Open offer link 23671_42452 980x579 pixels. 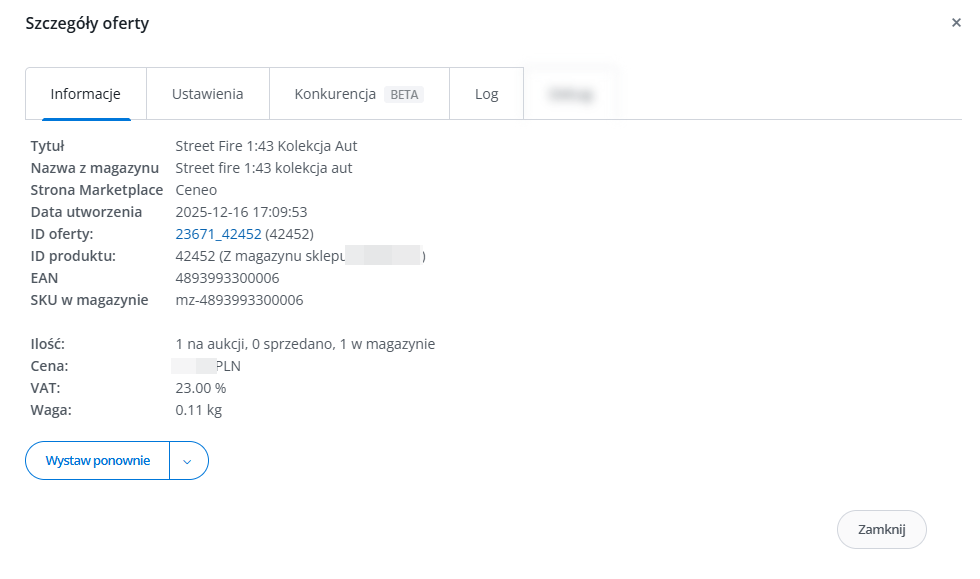pos(218,234)
